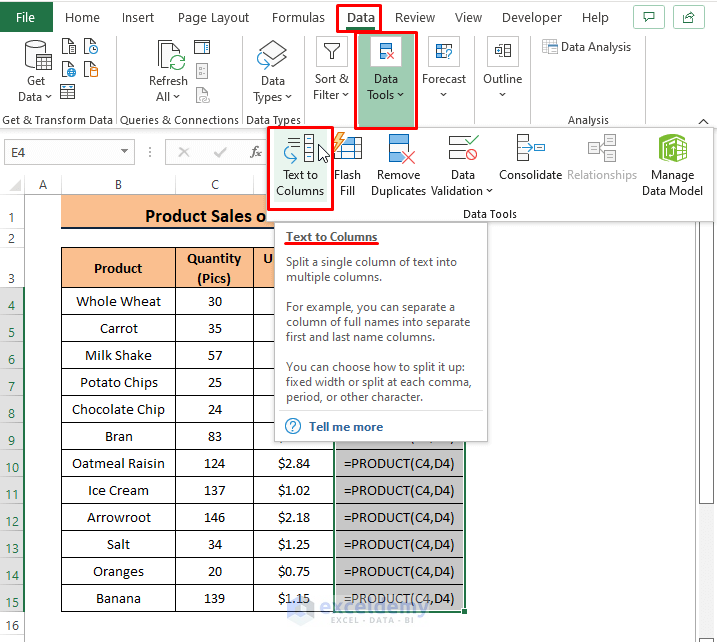Switch to the Formulas tab
The width and height of the screenshot is (717, 642).
pyautogui.click(x=298, y=18)
